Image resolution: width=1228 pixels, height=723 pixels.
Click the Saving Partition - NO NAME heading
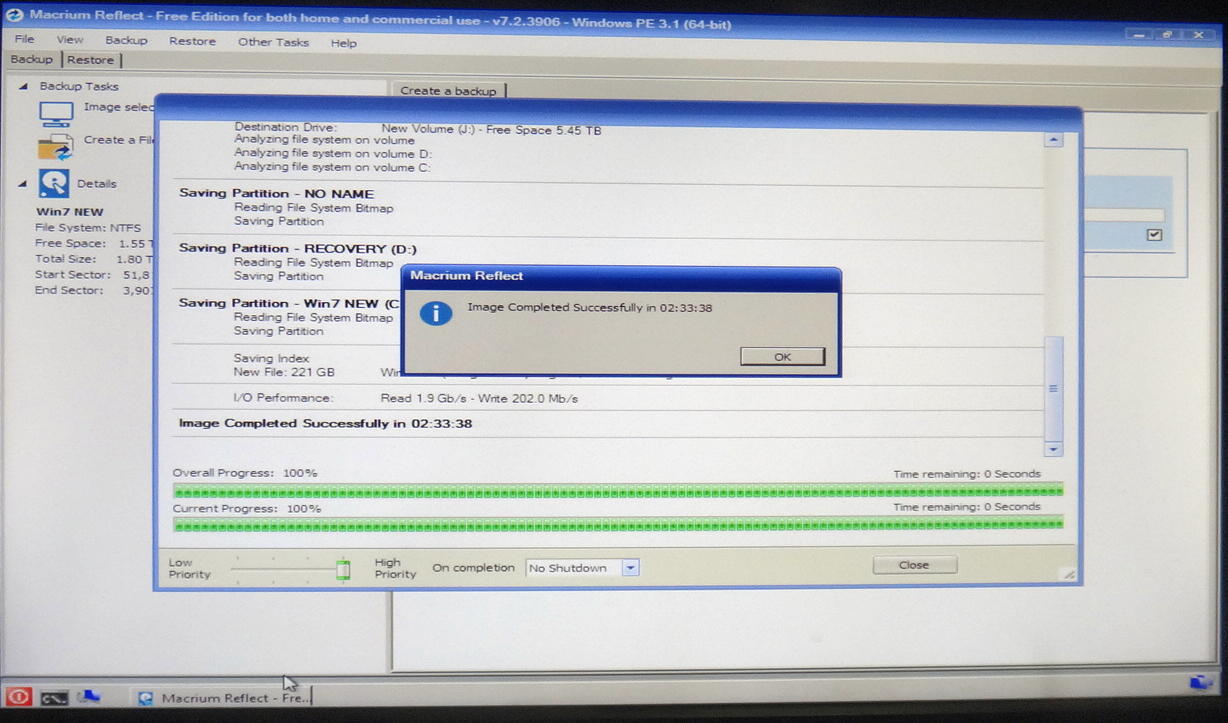(276, 194)
